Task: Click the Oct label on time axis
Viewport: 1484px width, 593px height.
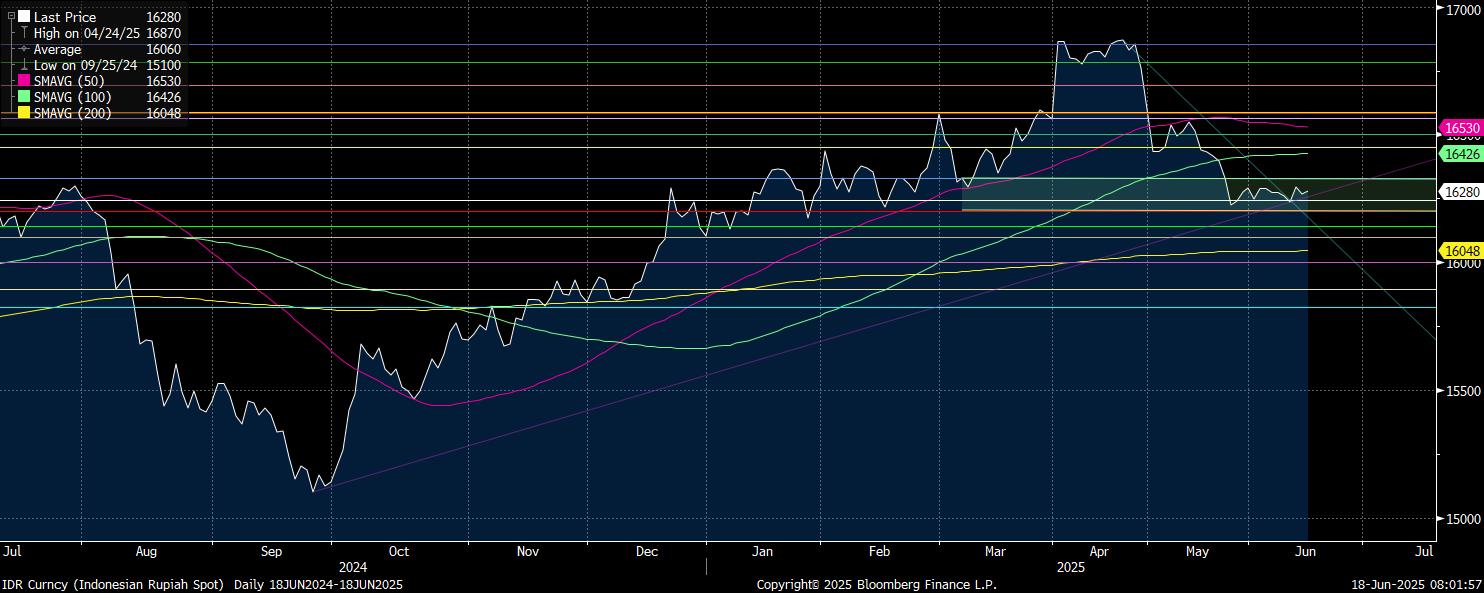Action: [x=399, y=551]
